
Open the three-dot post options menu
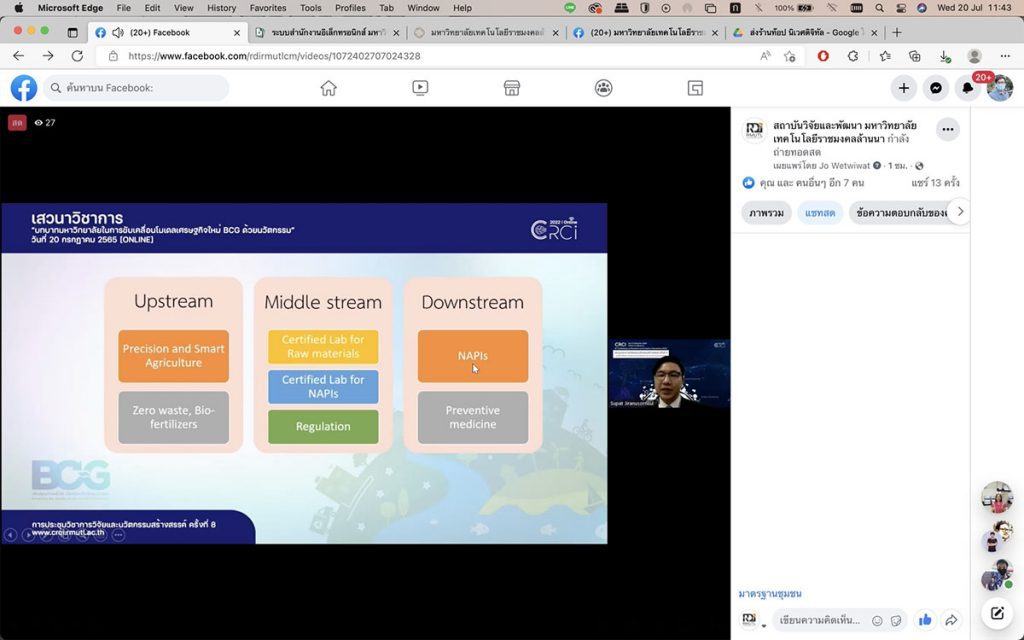pos(947,129)
